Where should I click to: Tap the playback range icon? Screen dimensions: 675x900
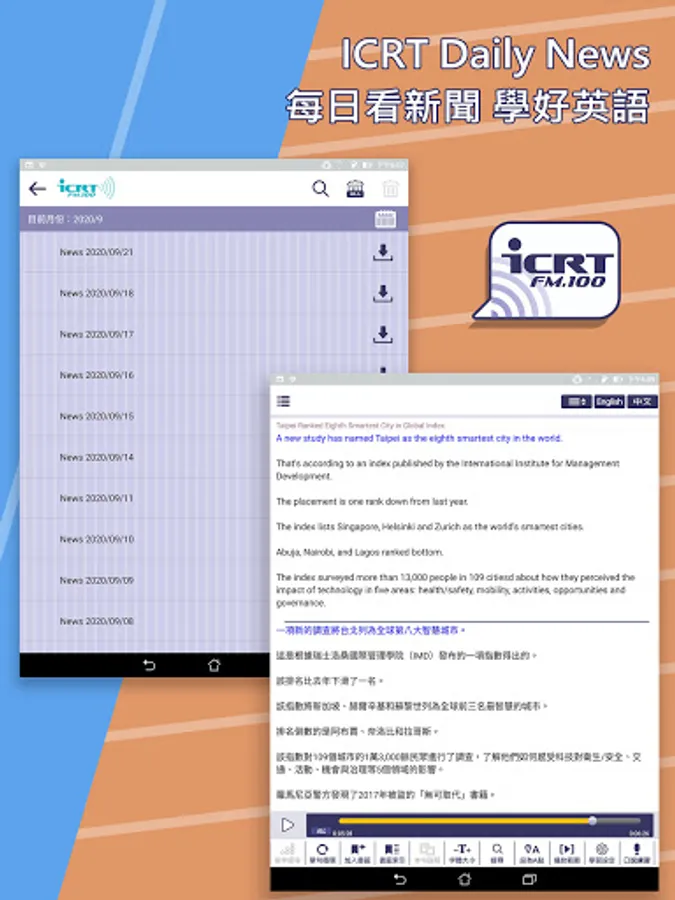tap(567, 853)
